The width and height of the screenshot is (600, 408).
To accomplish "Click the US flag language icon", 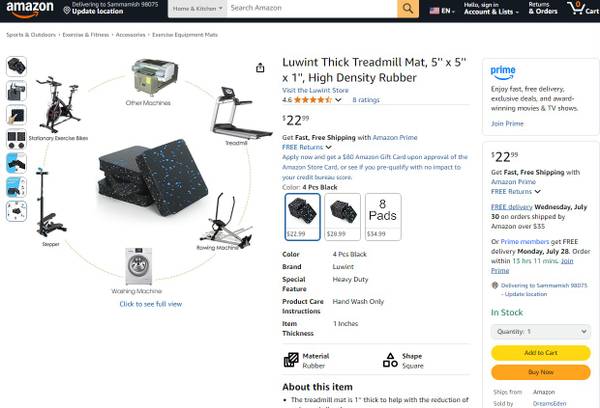I will [x=434, y=11].
